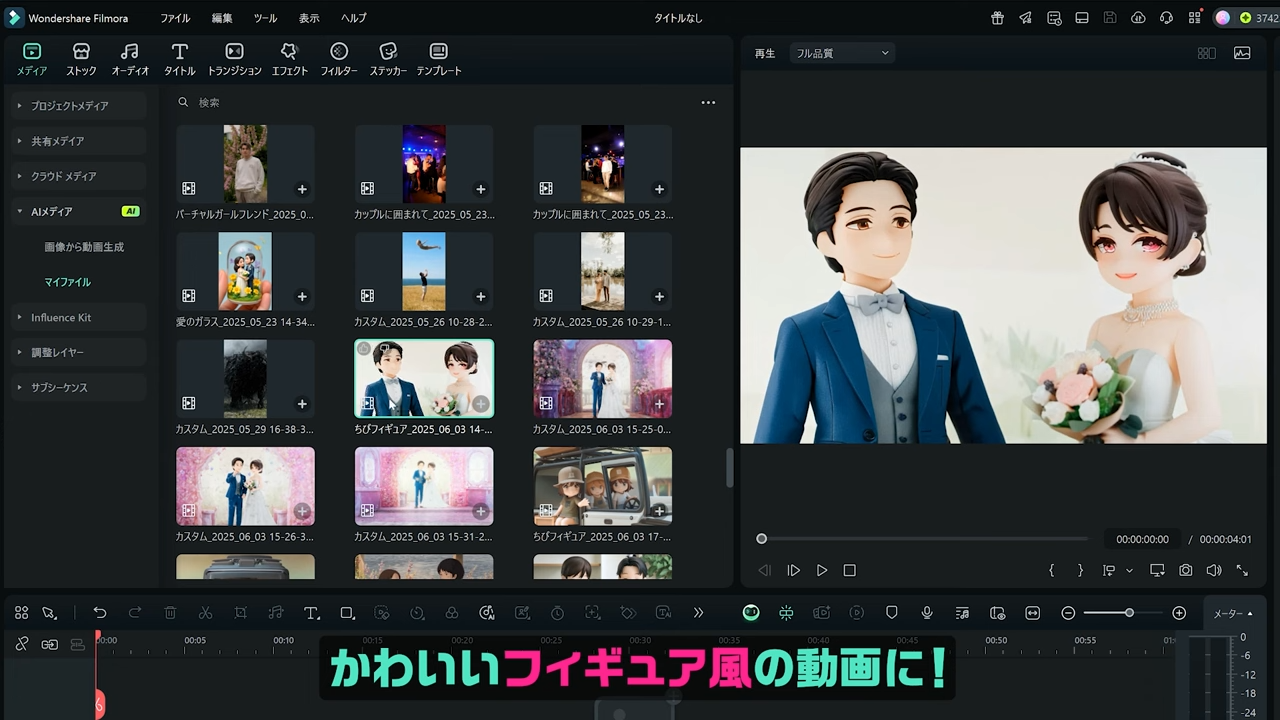This screenshot has width=1280, height=720.
Task: Open the ステッカー stickers tab
Action: [x=388, y=59]
